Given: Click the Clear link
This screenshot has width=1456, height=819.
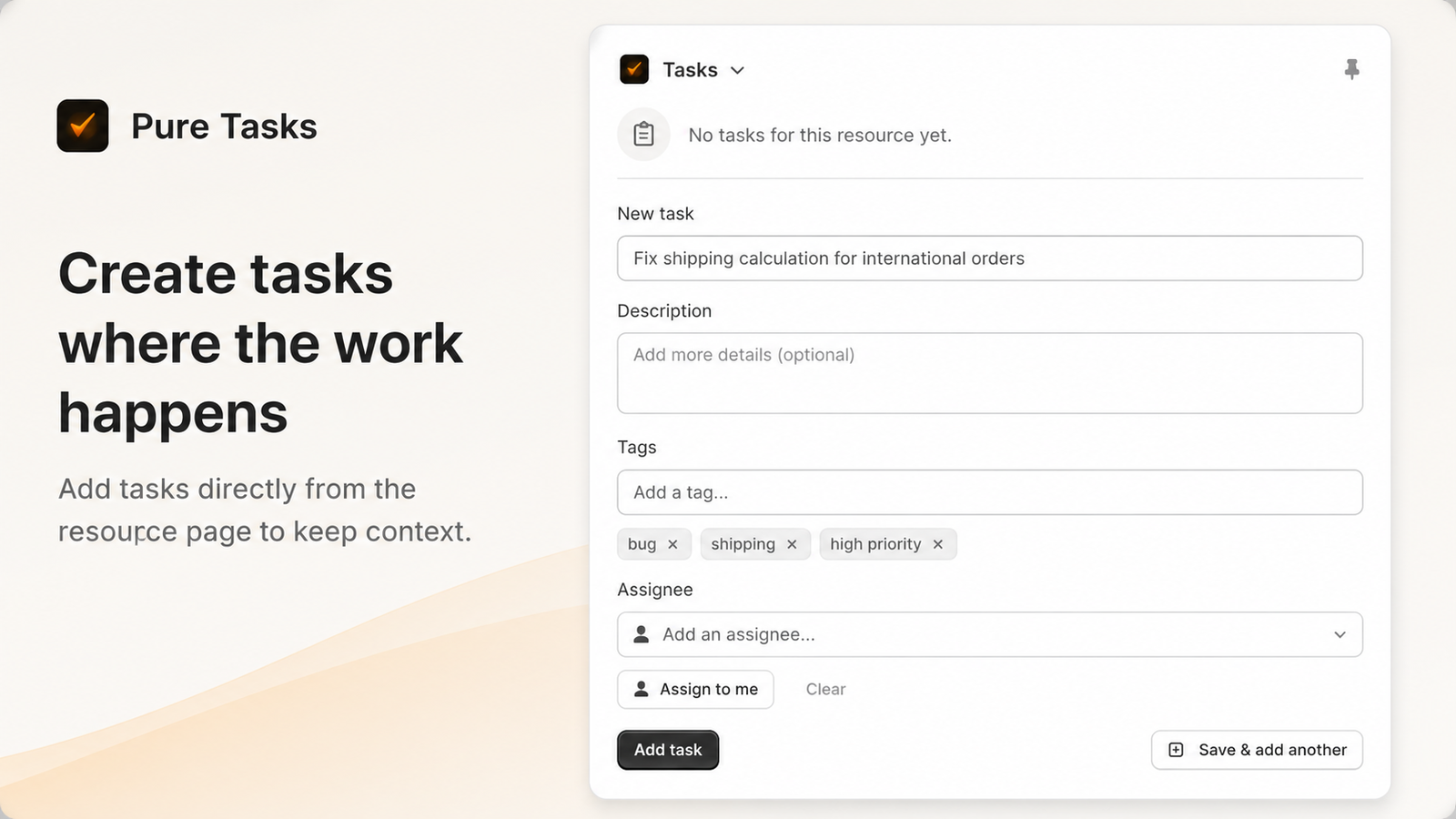Looking at the screenshot, I should point(825,690).
